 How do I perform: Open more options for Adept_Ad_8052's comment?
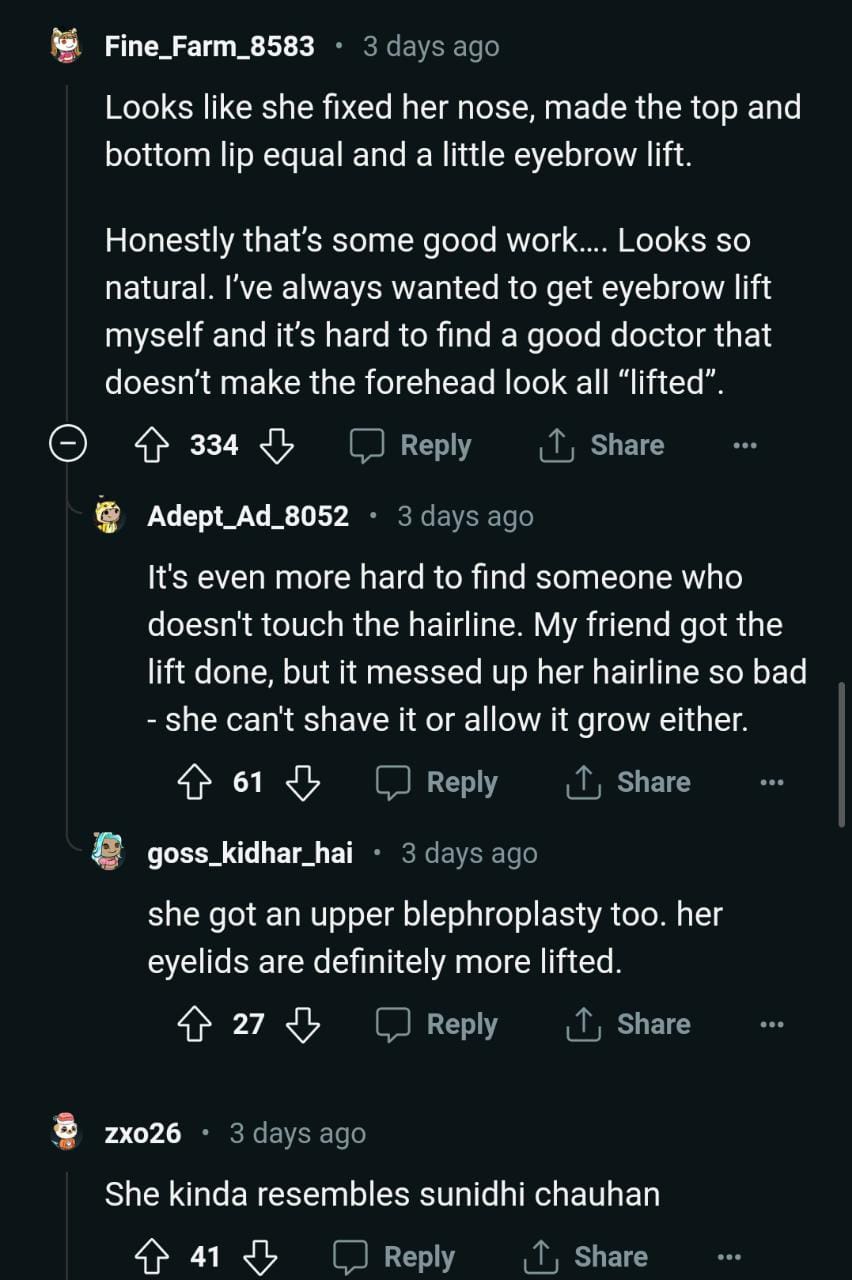pyautogui.click(x=771, y=783)
